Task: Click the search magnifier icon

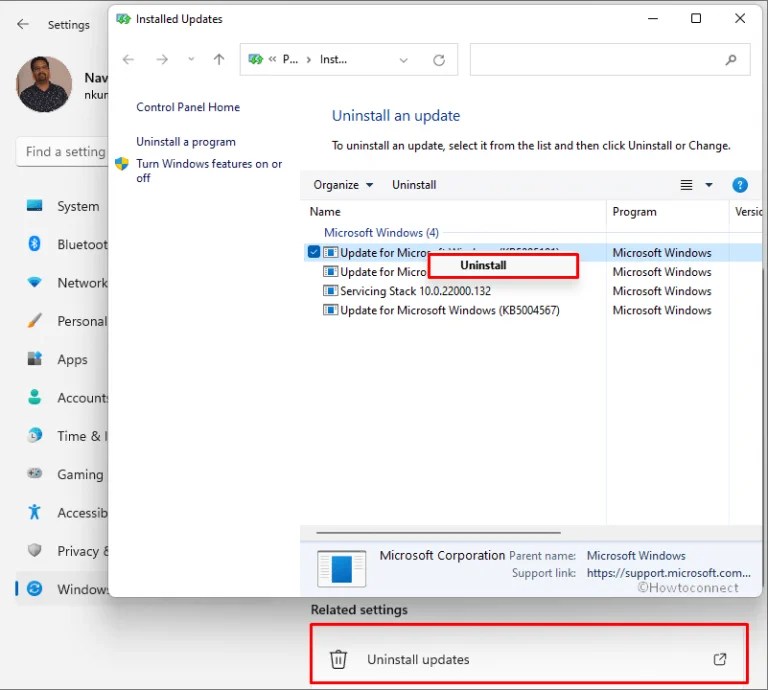Action: pyautogui.click(x=731, y=60)
